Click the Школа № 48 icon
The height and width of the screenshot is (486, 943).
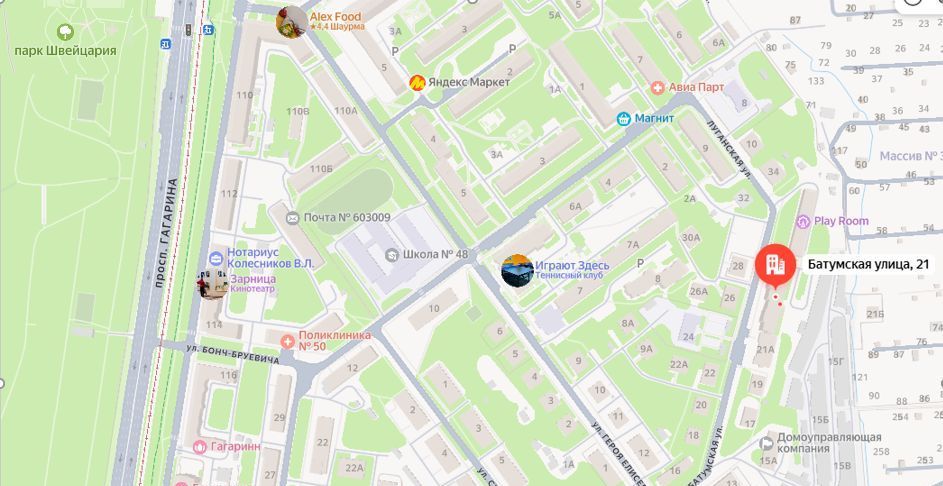(x=392, y=255)
